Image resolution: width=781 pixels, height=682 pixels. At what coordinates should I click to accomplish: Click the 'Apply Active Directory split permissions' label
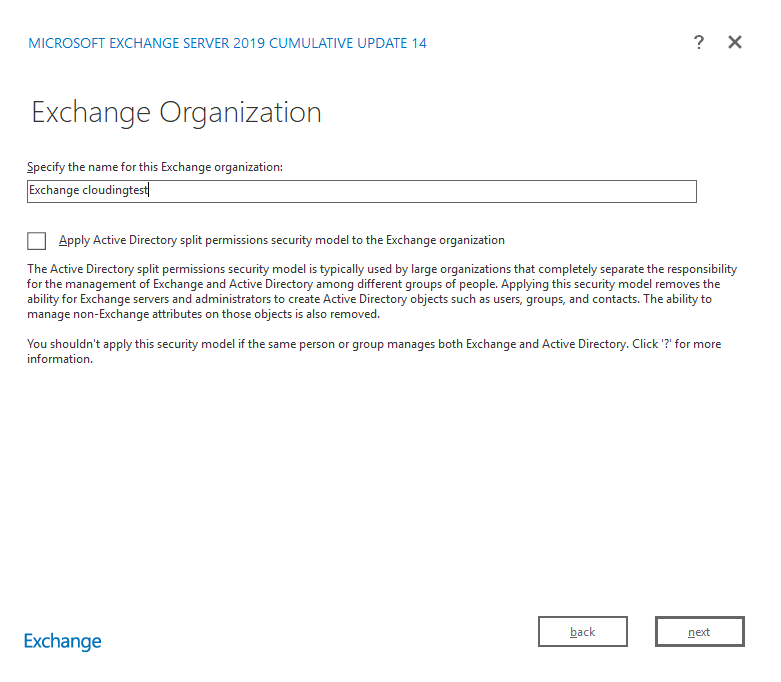click(x=281, y=240)
